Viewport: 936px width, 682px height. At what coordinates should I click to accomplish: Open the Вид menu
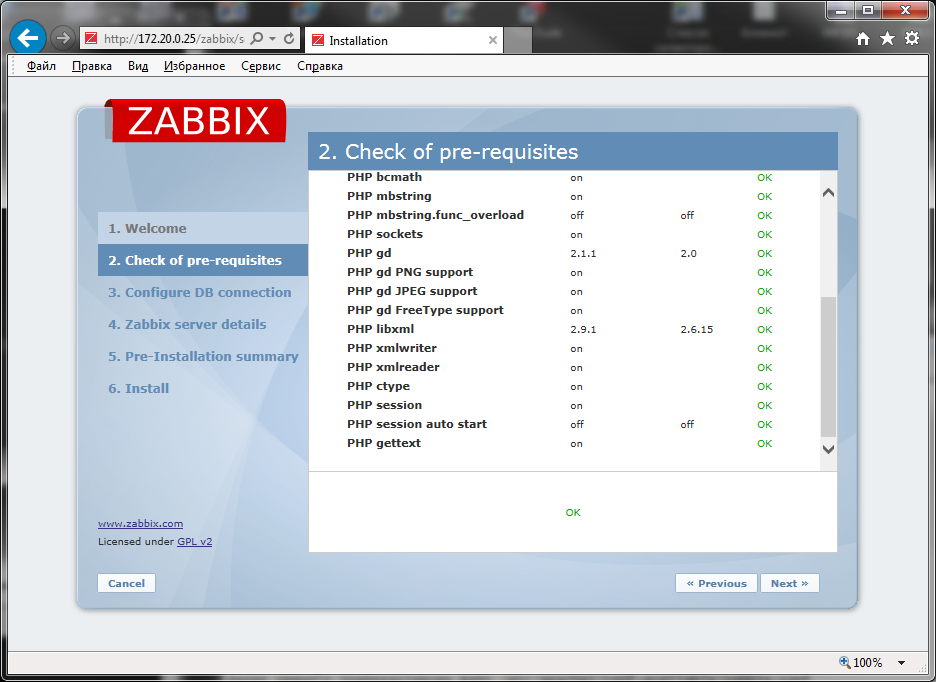(x=138, y=66)
